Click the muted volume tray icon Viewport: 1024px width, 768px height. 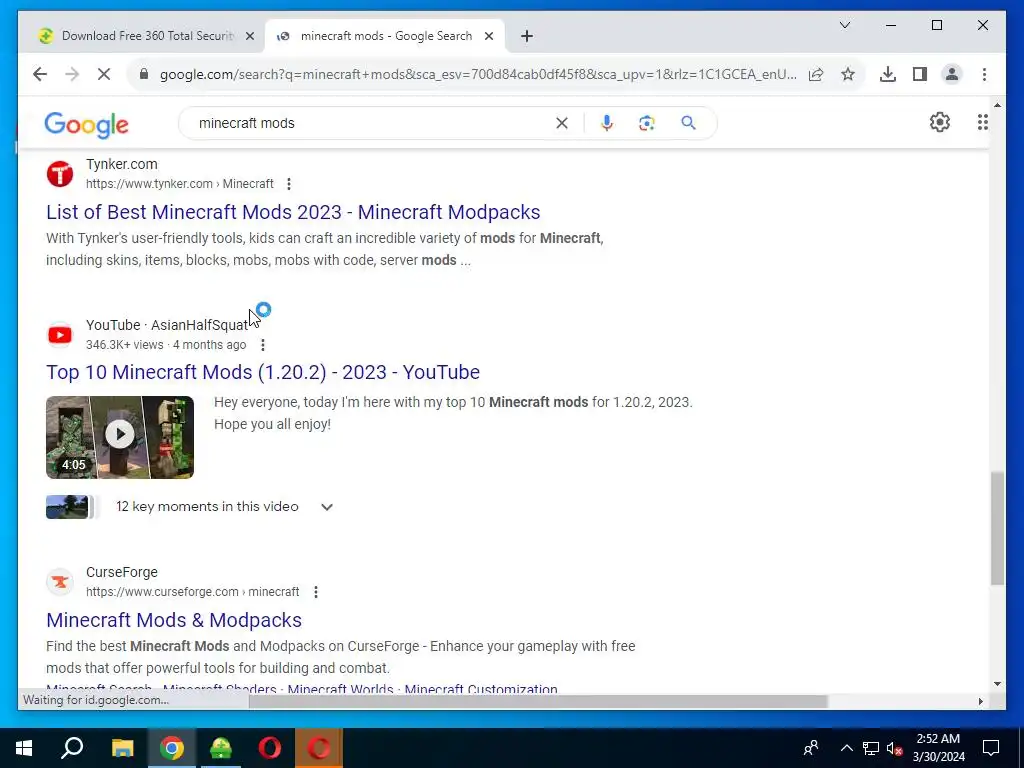pyautogui.click(x=895, y=748)
